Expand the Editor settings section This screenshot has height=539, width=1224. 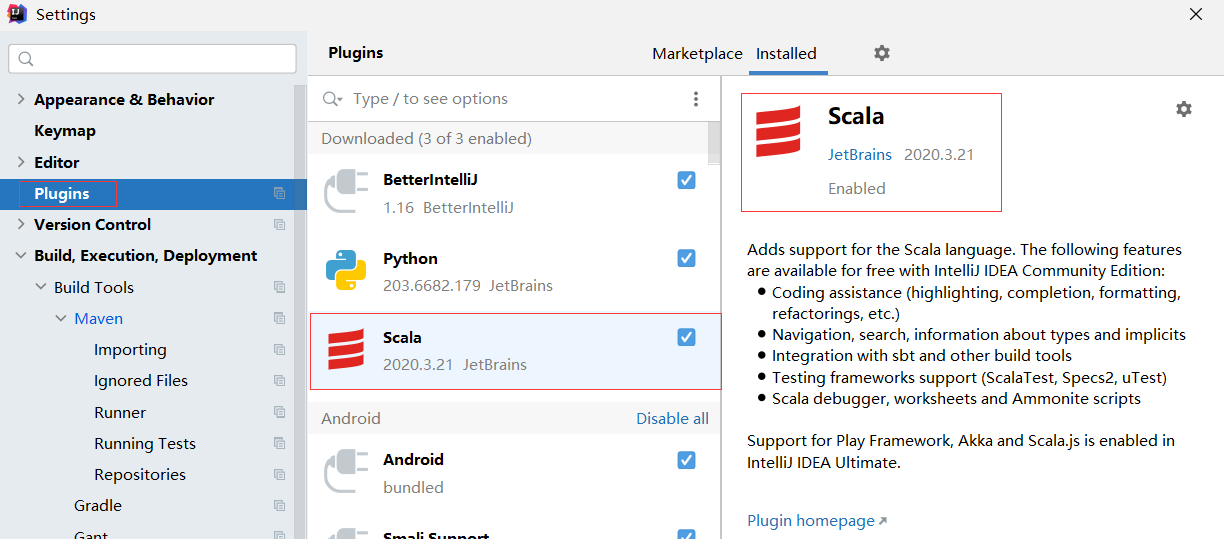pyautogui.click(x=21, y=162)
